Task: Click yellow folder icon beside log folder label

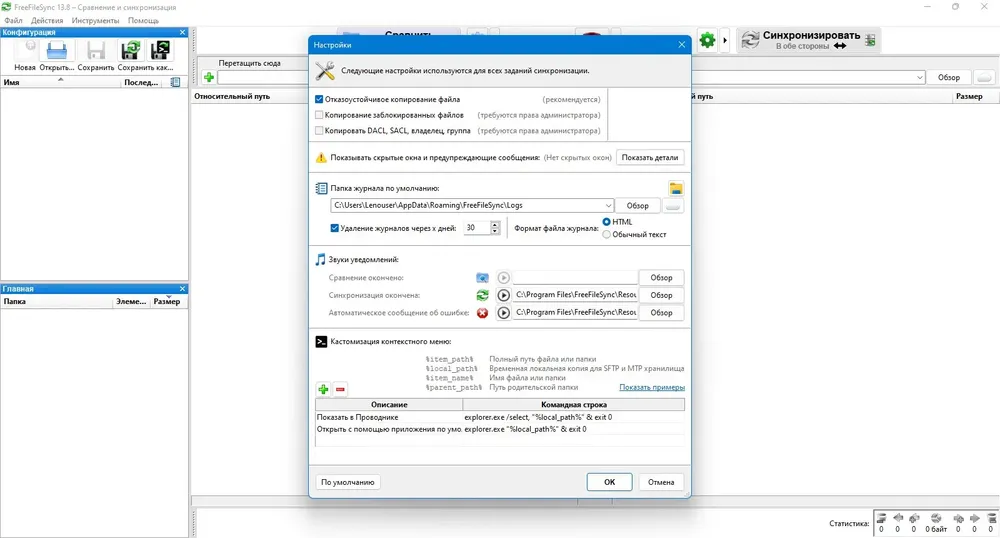Action: [676, 188]
